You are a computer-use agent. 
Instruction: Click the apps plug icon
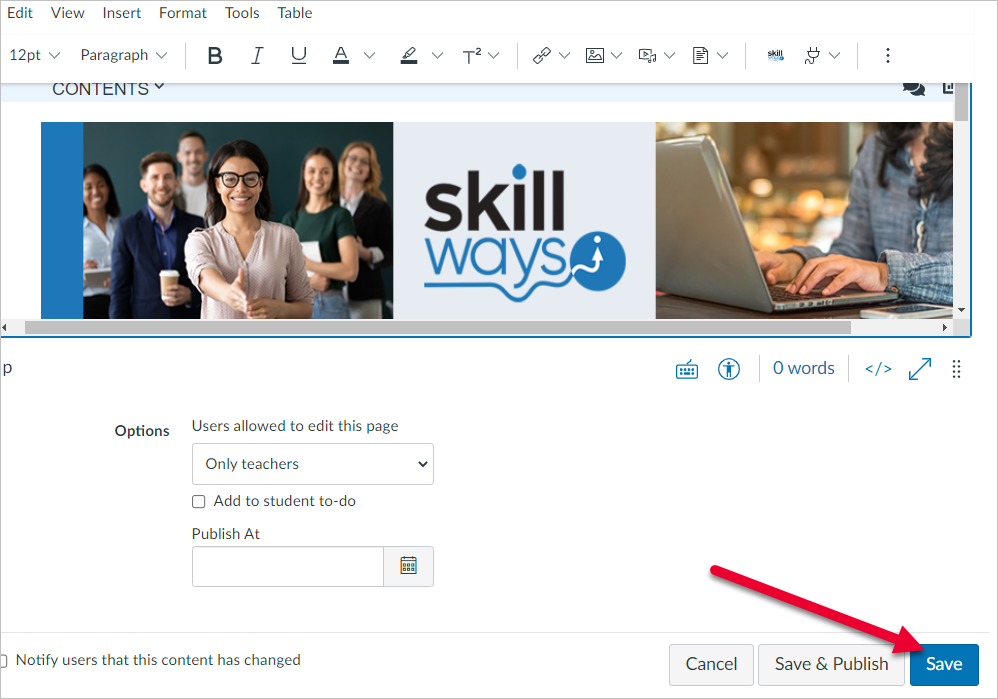[812, 56]
